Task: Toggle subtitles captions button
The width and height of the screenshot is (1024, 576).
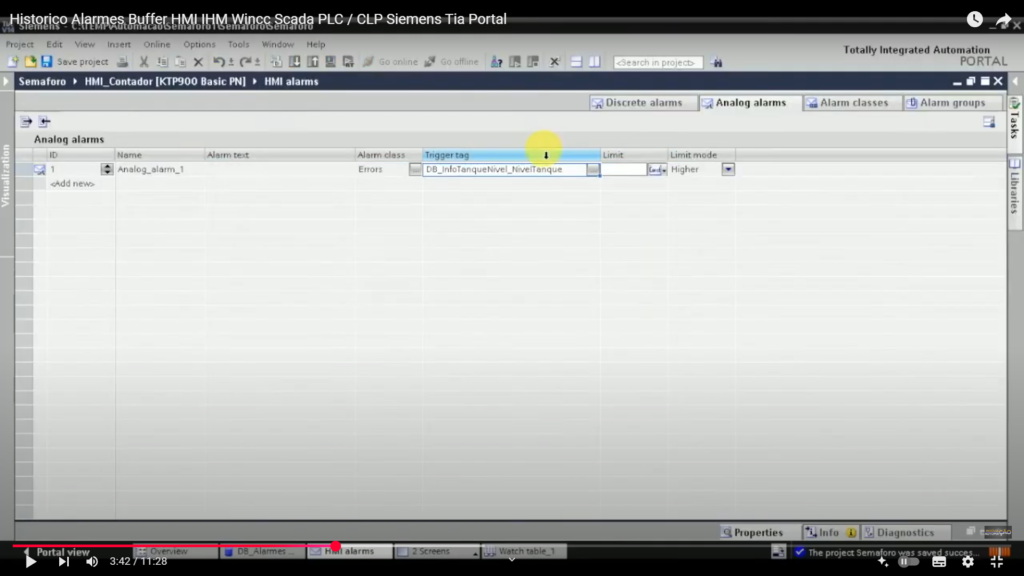Action: tap(939, 561)
